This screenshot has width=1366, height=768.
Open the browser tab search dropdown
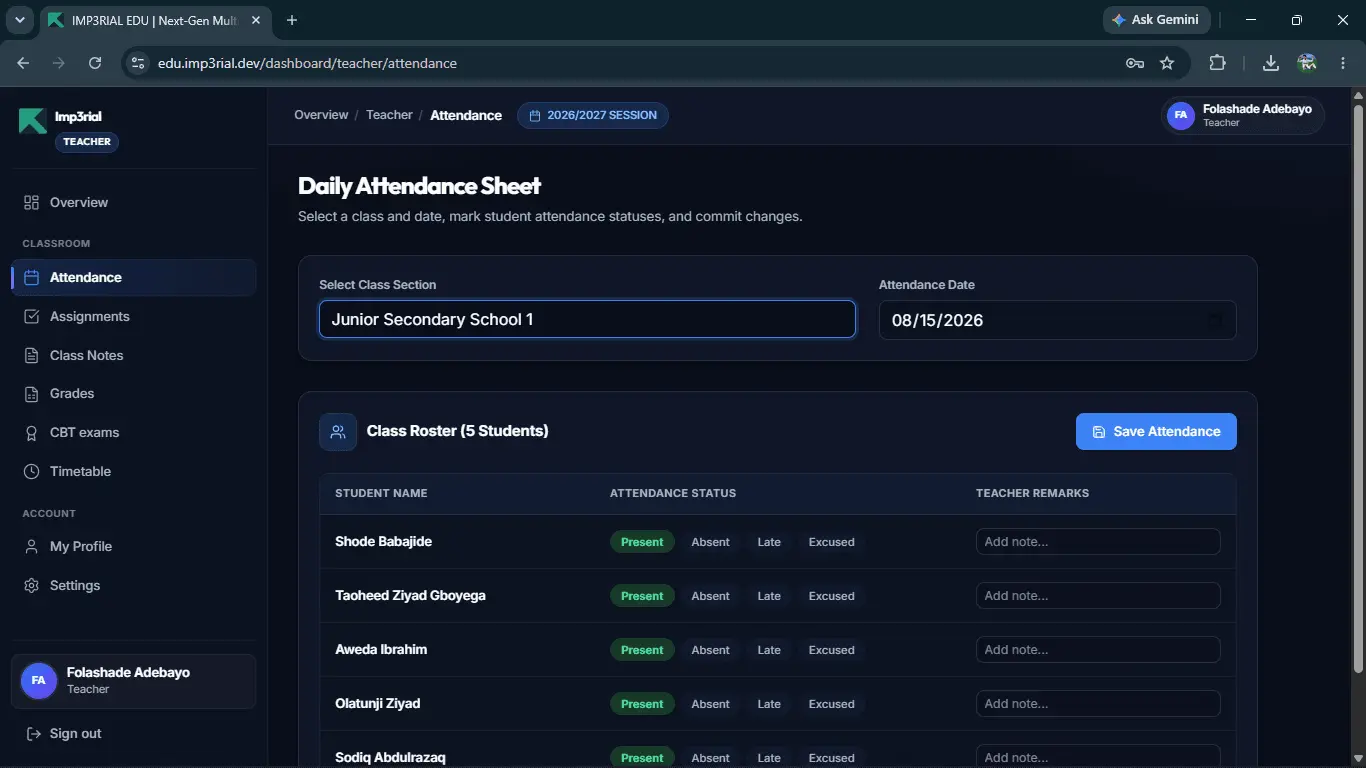(x=19, y=20)
